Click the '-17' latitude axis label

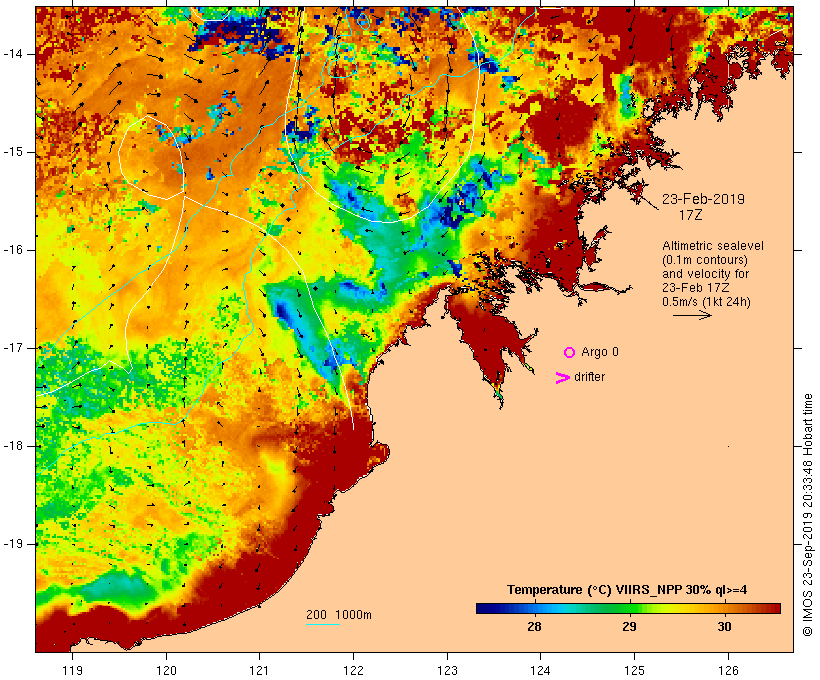[13, 348]
